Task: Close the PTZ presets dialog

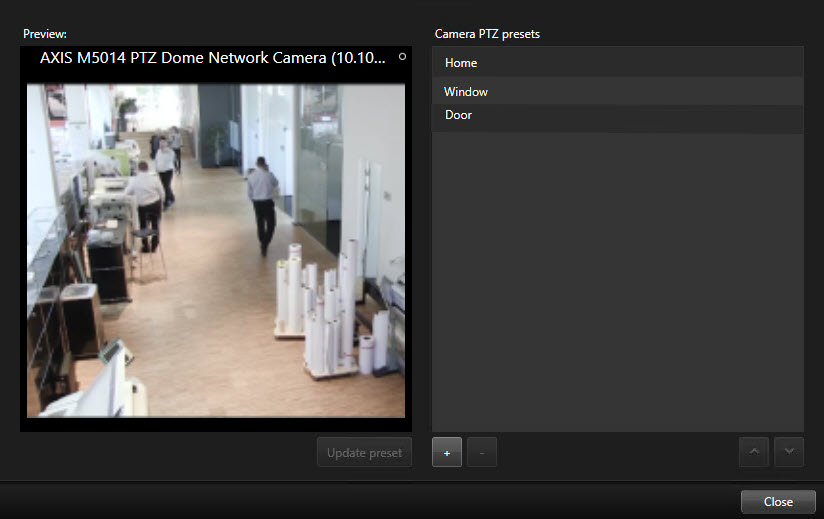Action: pos(777,501)
